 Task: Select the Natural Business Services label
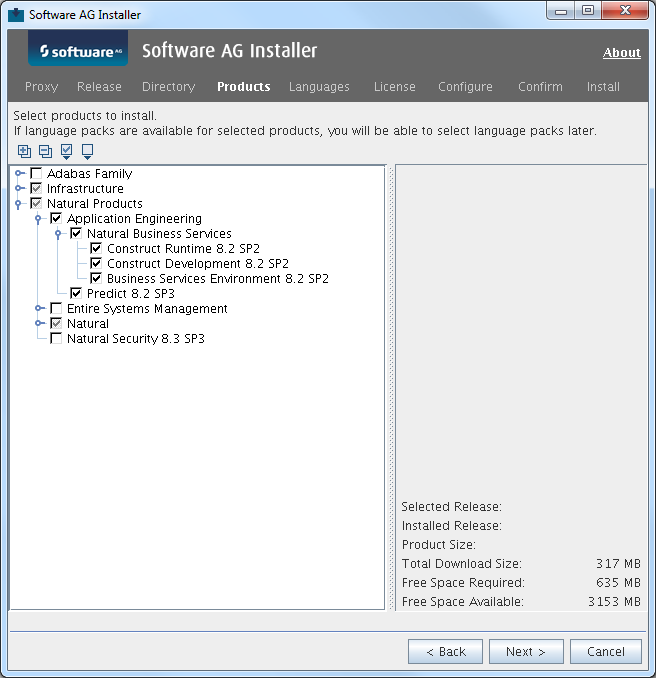point(159,233)
